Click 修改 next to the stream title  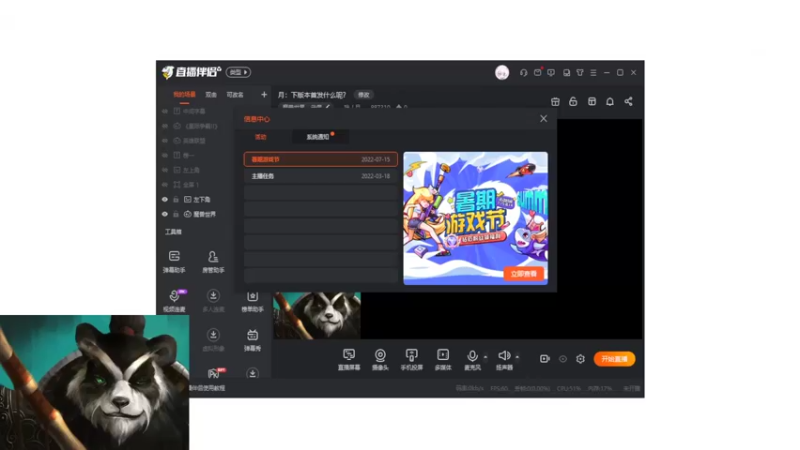tap(363, 95)
